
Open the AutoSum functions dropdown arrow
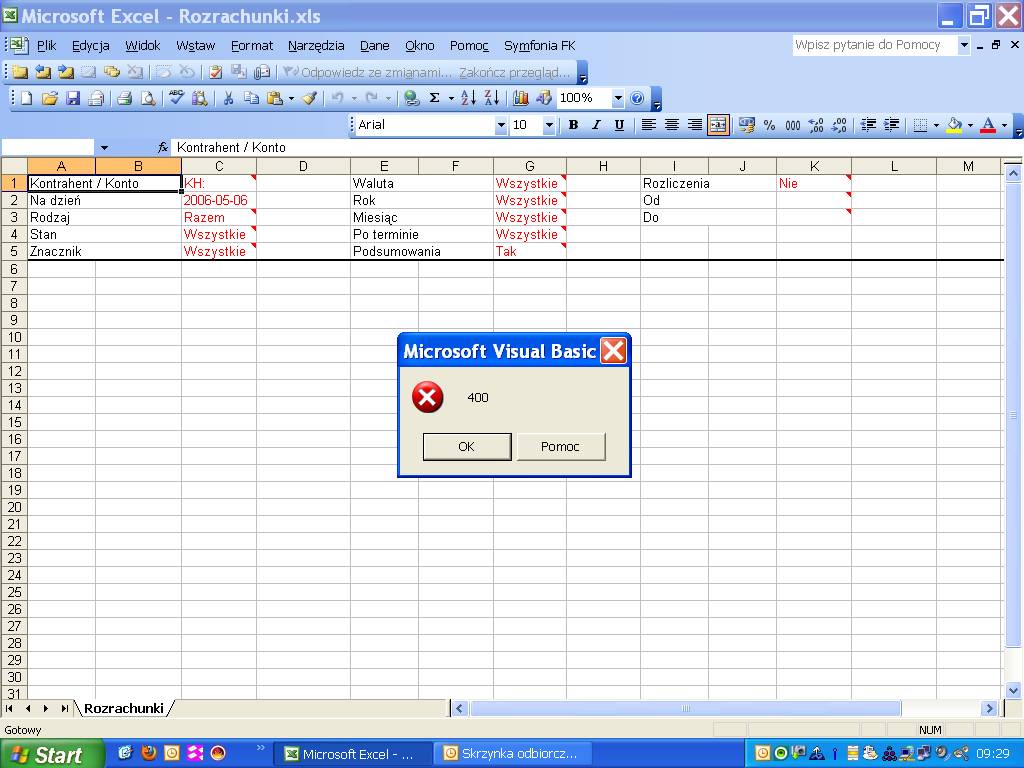(x=451, y=99)
